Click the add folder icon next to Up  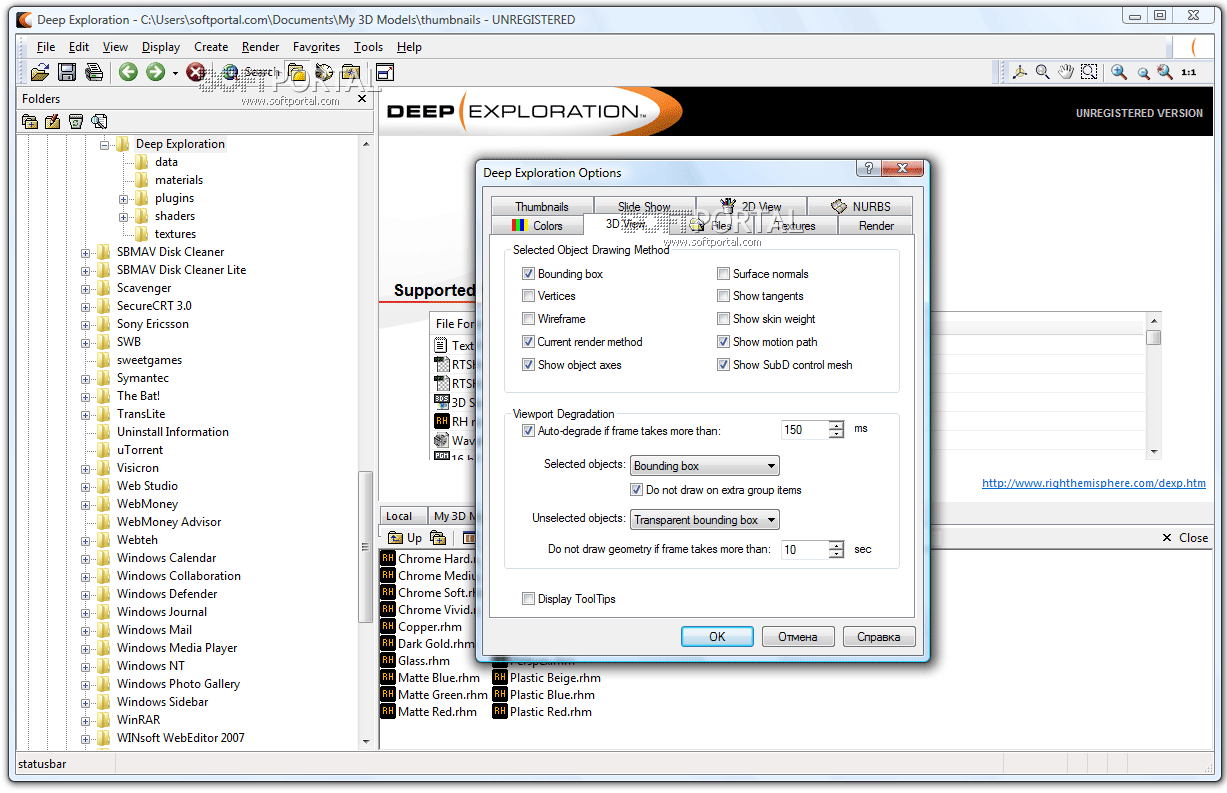438,538
